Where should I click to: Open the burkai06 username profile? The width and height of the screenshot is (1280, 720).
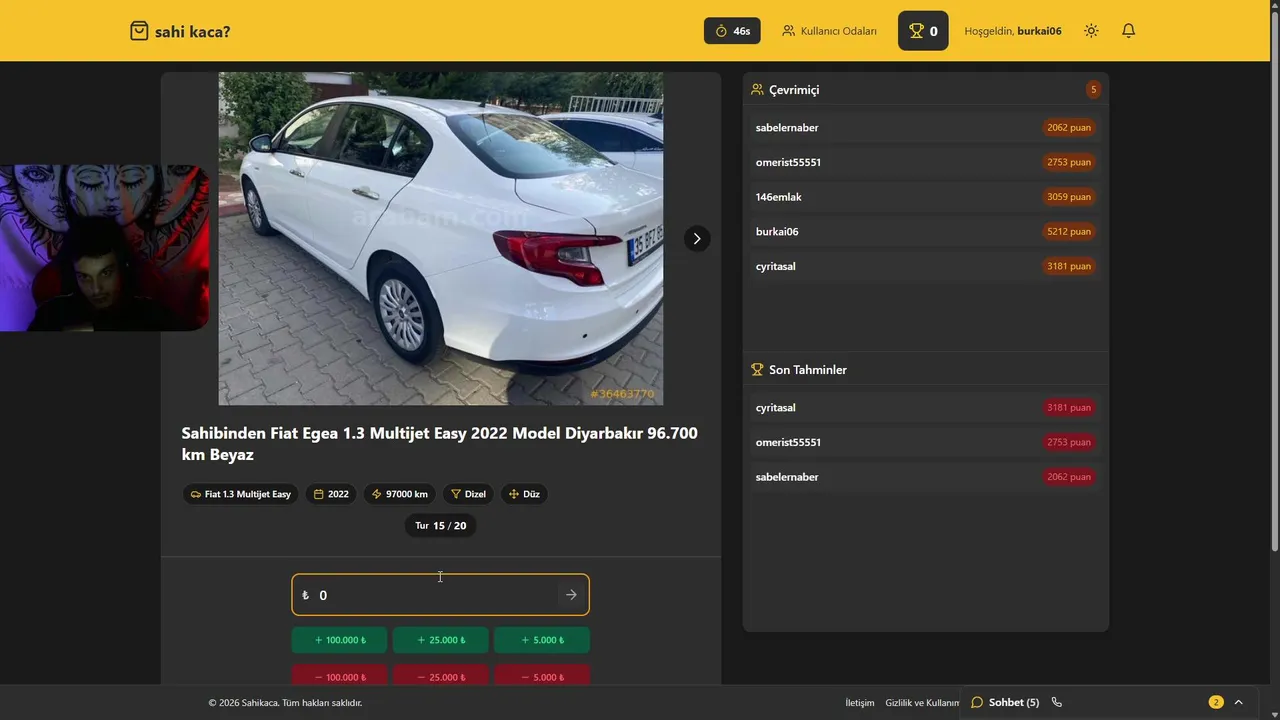(1039, 31)
